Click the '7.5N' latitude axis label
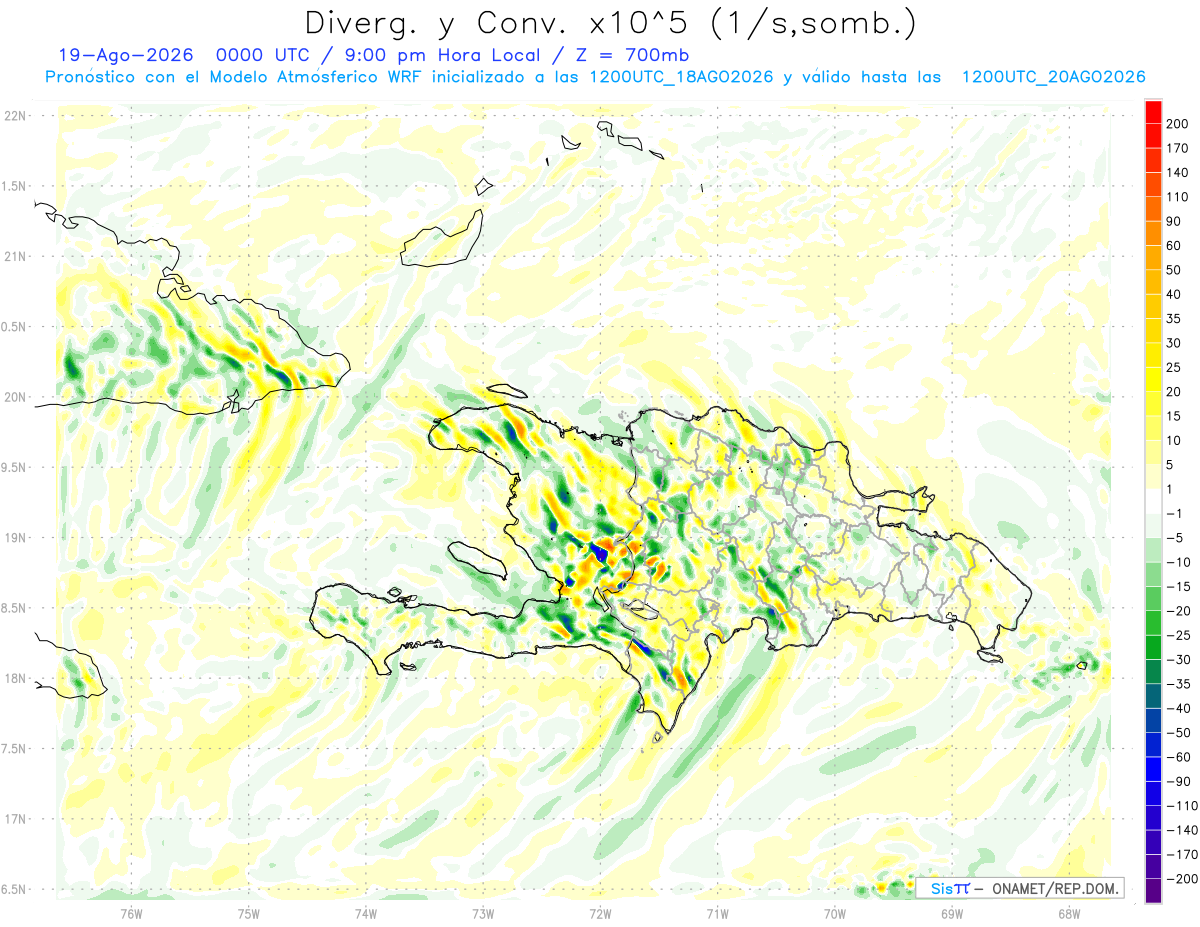 (x=15, y=749)
